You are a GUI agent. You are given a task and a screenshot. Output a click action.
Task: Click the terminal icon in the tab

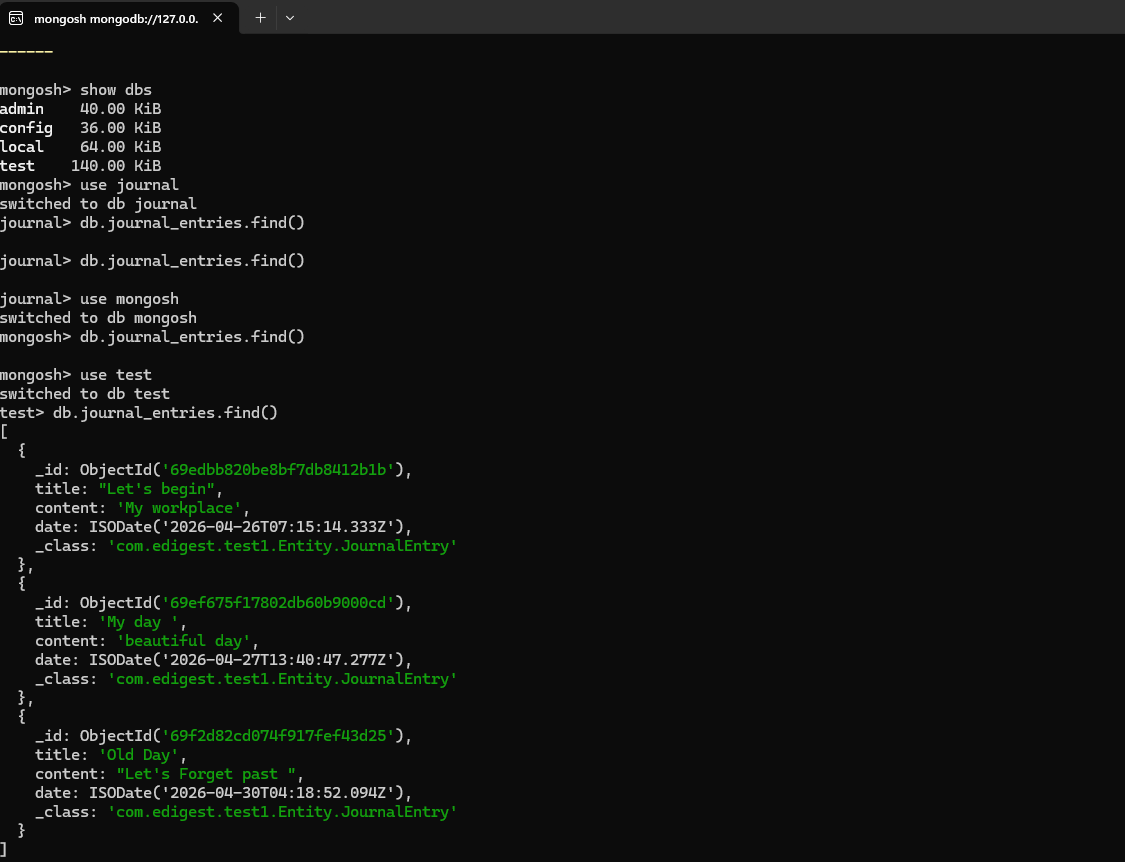[x=16, y=18]
